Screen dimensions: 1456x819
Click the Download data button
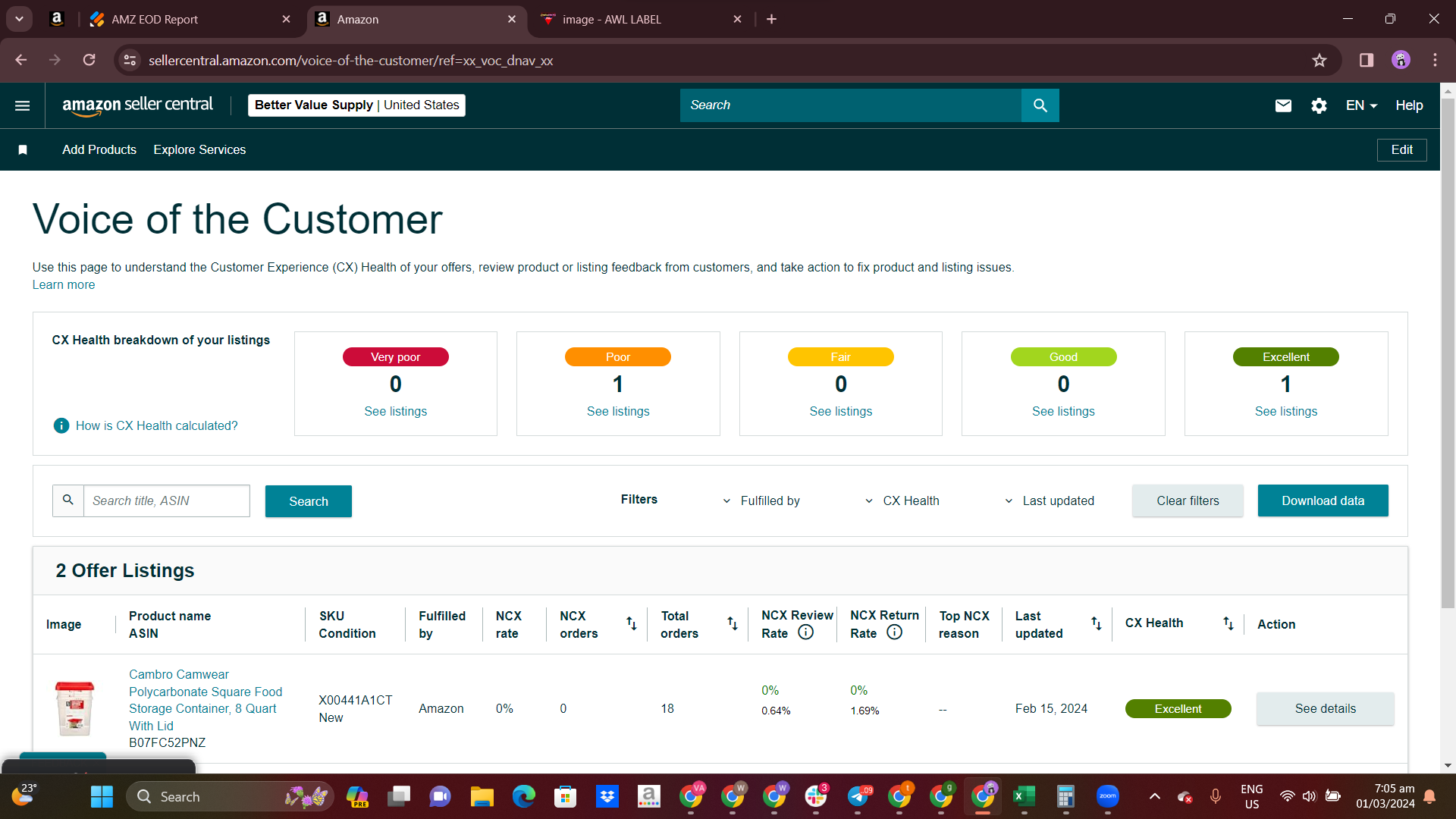1323,500
